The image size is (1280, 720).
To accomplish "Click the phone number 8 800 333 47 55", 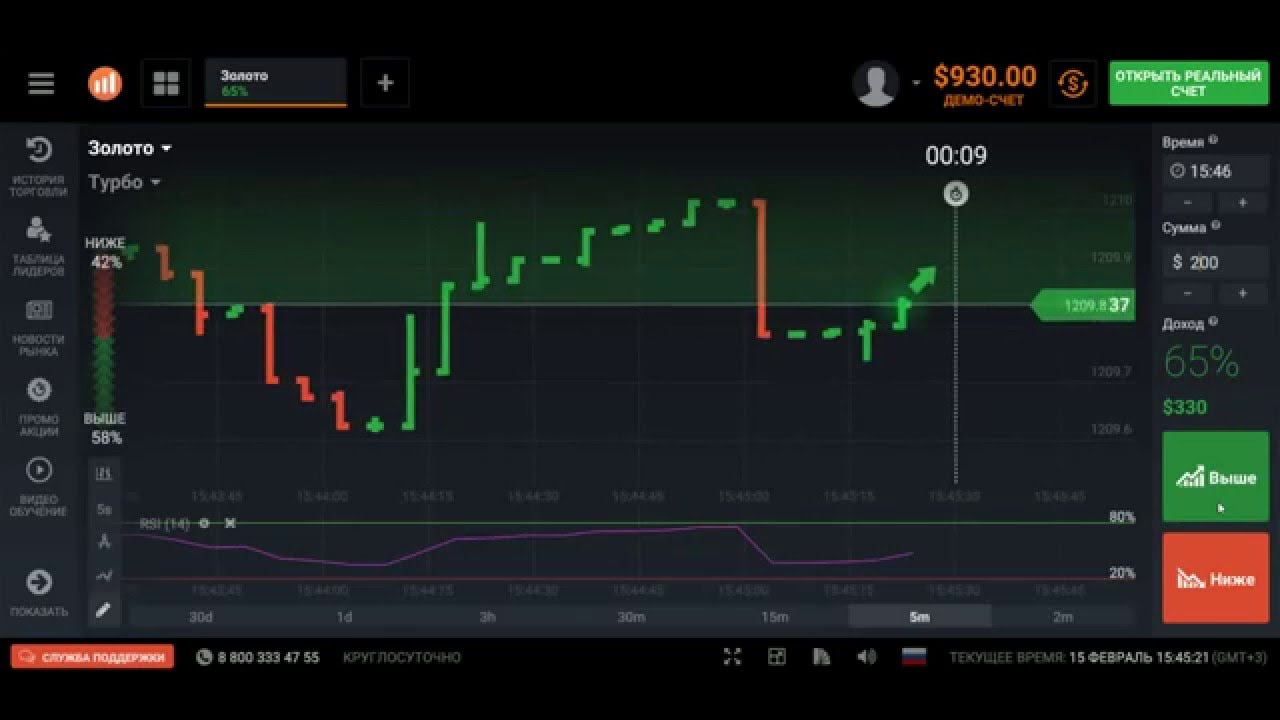I will [268, 657].
